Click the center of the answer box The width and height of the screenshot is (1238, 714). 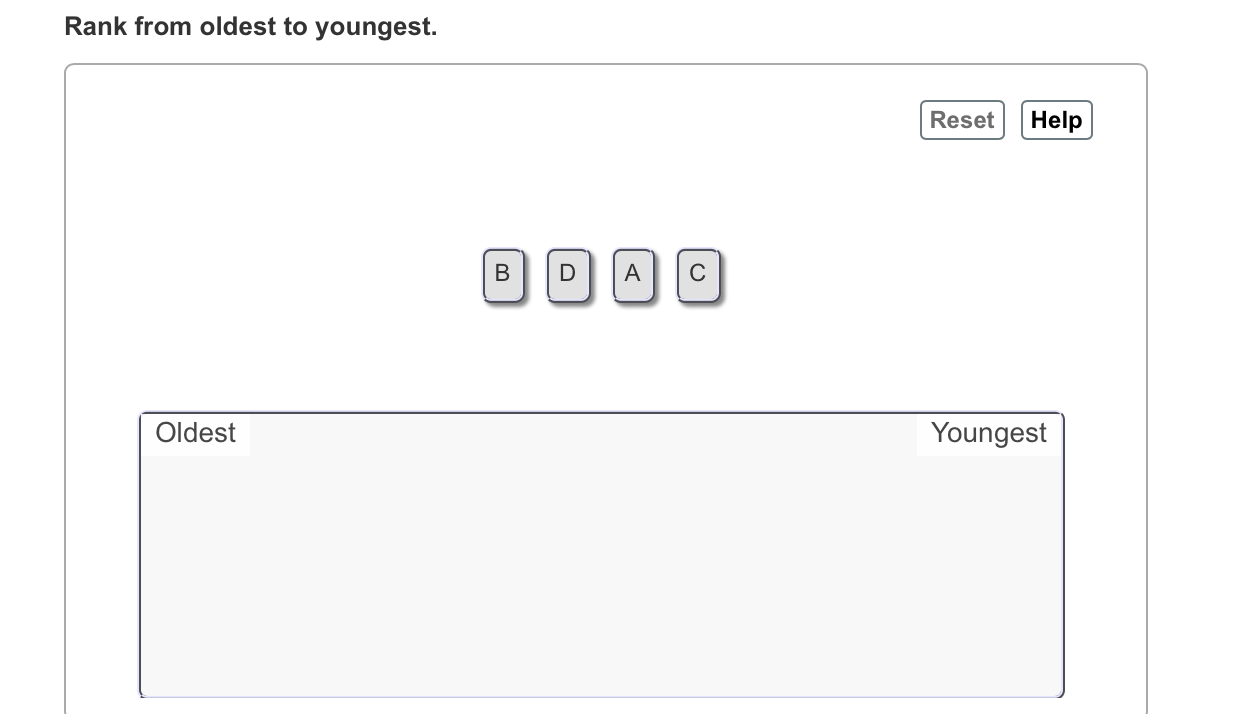tap(600, 553)
